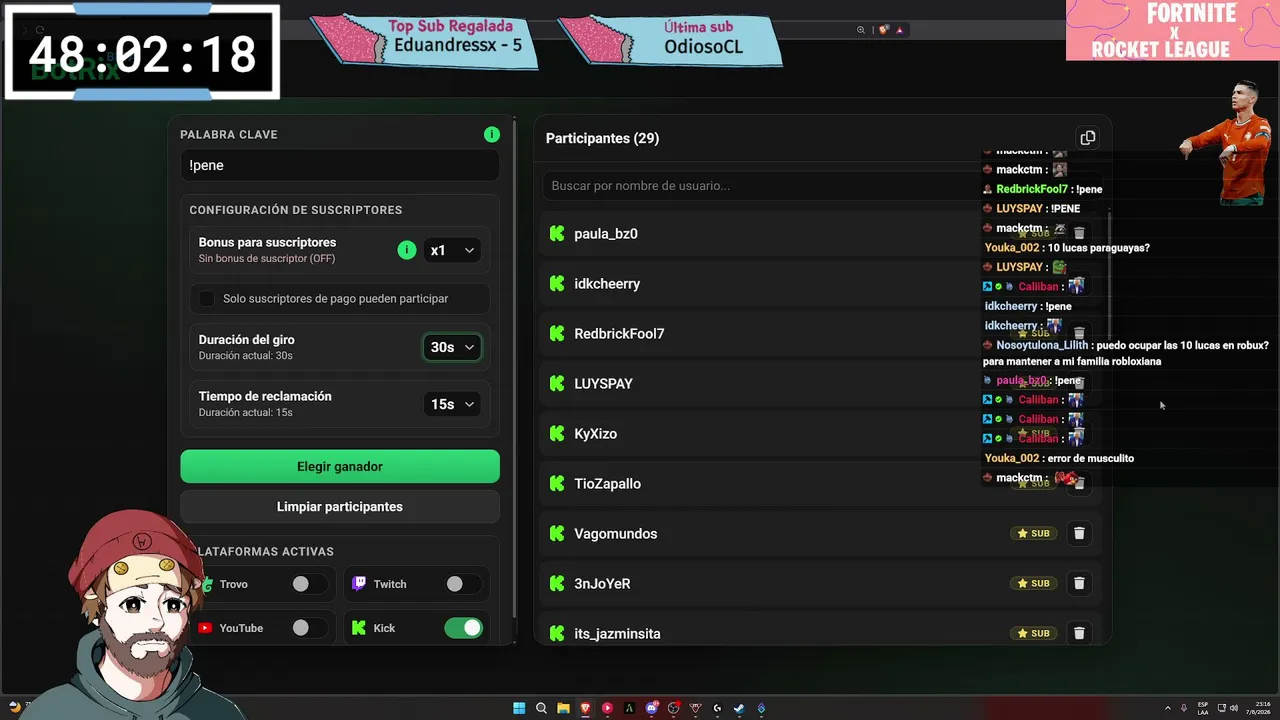
Task: Click the Kick logo beside TioZapallo
Action: [x=557, y=483]
